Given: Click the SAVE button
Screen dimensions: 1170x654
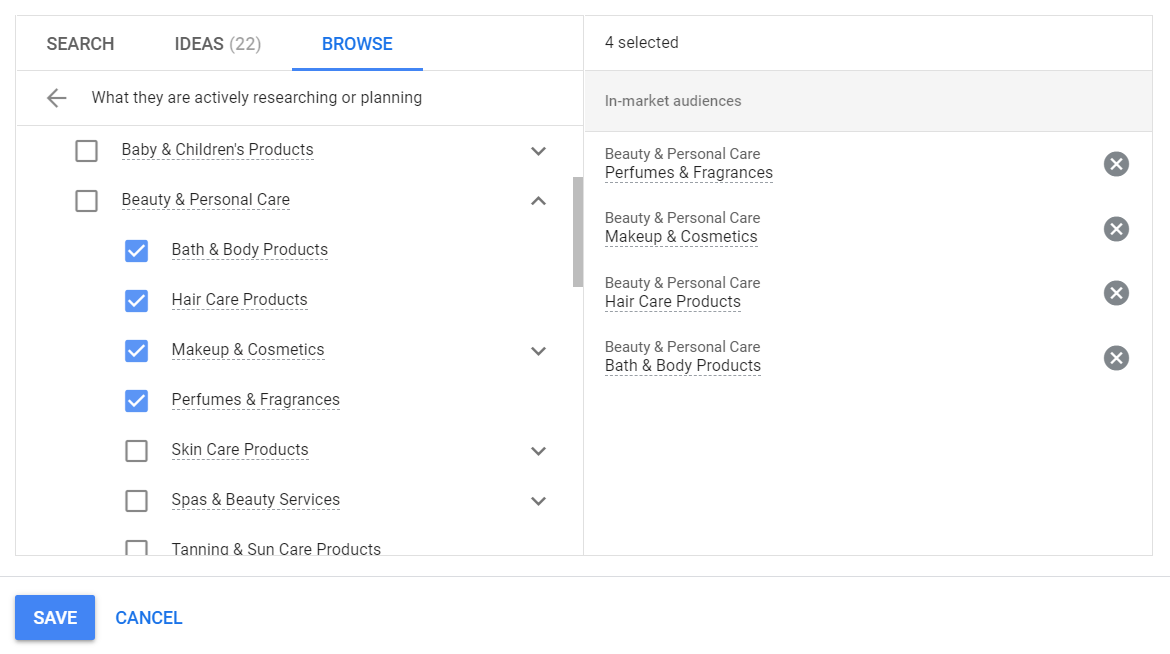Looking at the screenshot, I should point(54,617).
